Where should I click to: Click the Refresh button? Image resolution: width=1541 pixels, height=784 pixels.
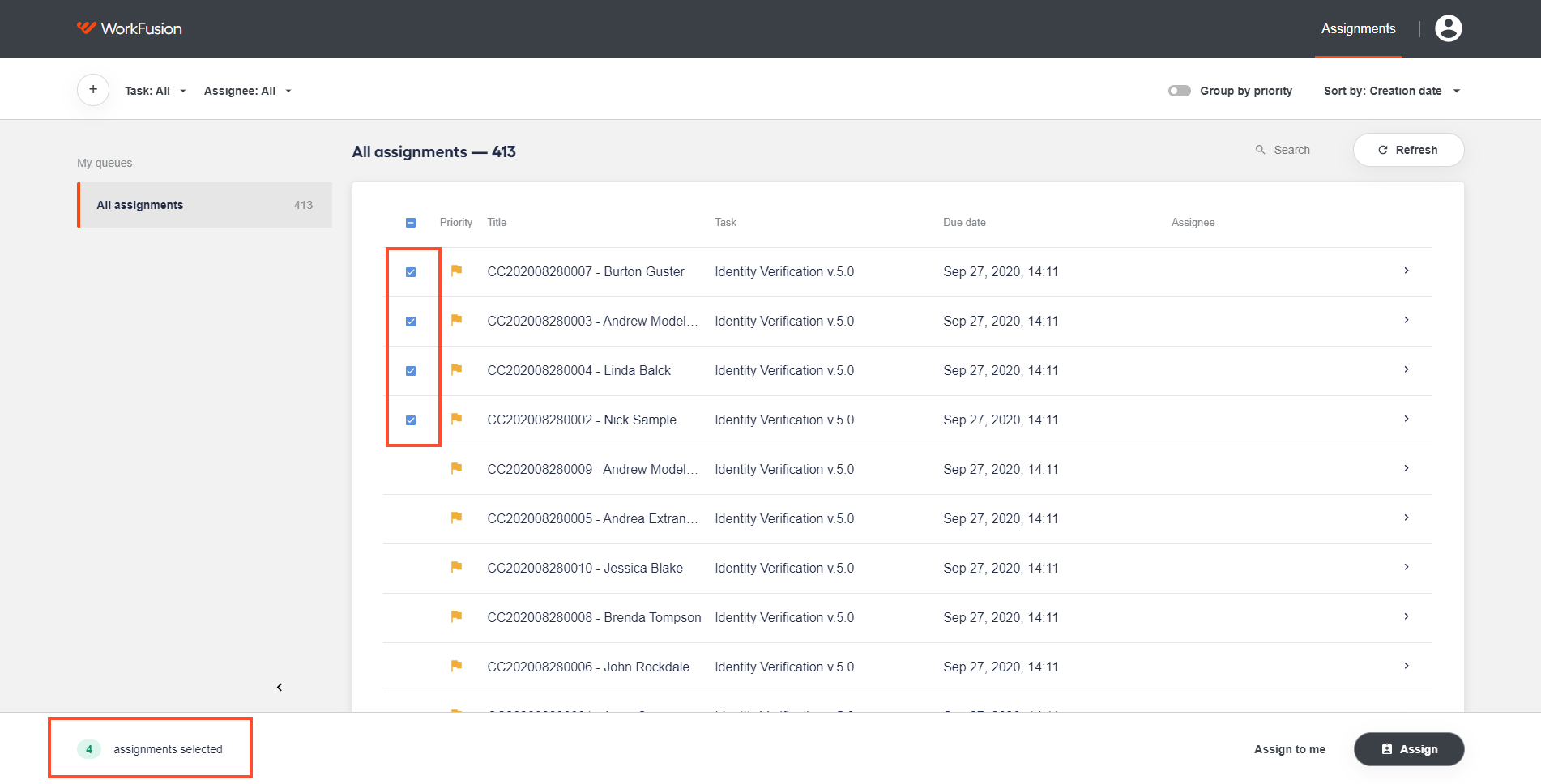point(1408,150)
